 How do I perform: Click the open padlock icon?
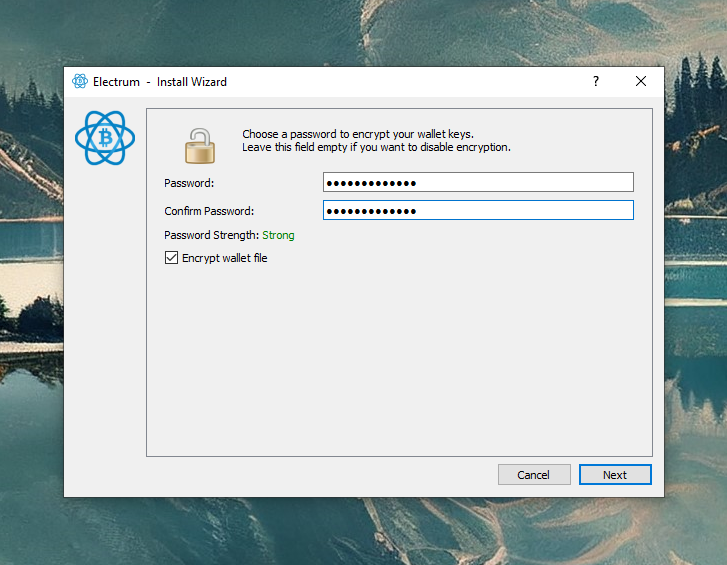point(200,145)
